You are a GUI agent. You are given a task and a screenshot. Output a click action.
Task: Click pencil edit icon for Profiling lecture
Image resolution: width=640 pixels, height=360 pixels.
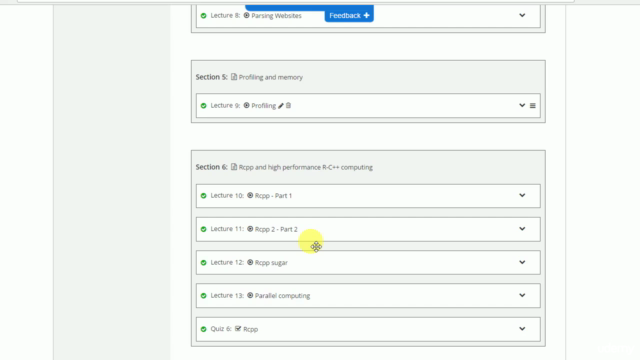coord(281,106)
